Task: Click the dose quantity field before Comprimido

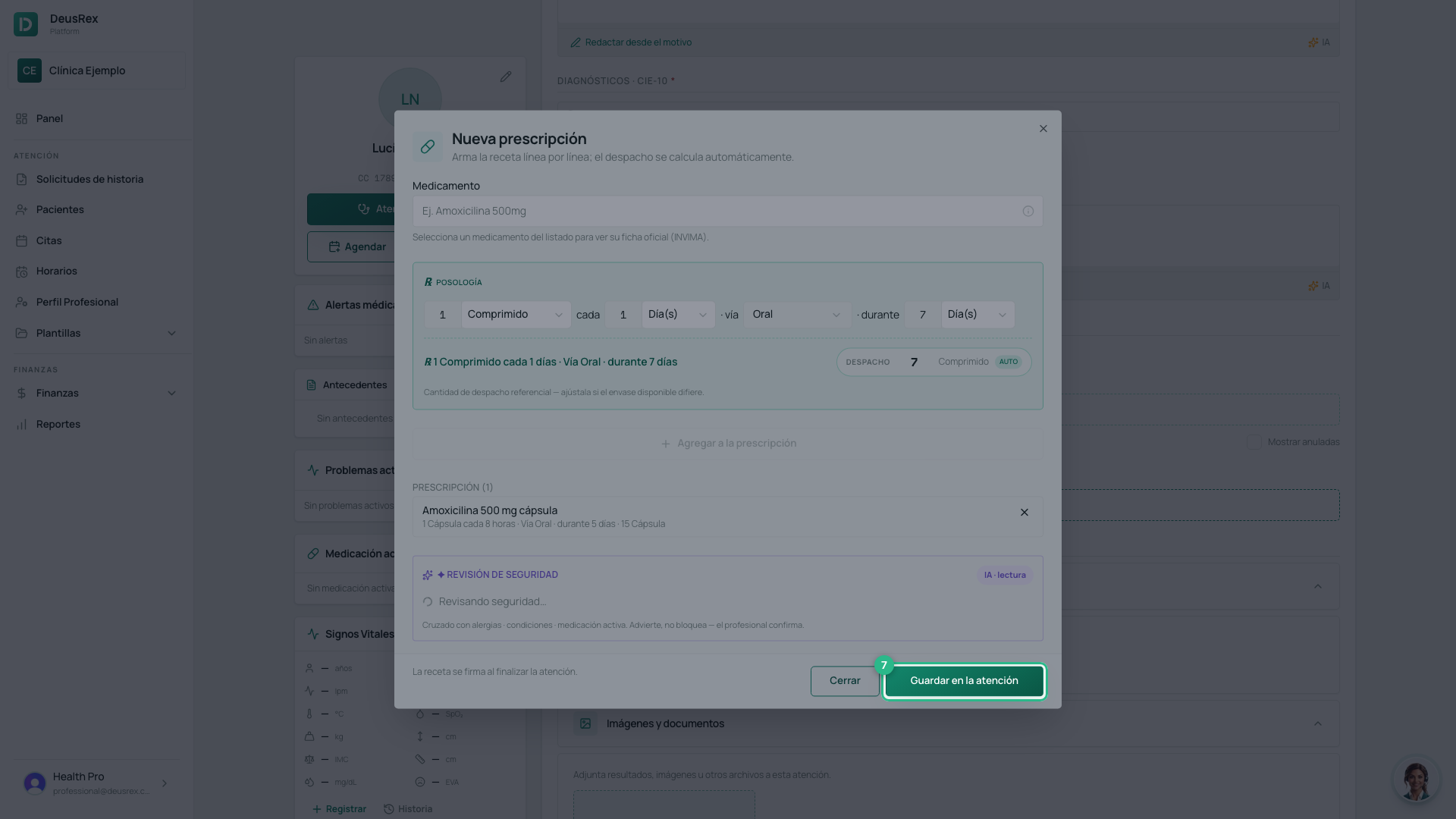Action: point(442,315)
